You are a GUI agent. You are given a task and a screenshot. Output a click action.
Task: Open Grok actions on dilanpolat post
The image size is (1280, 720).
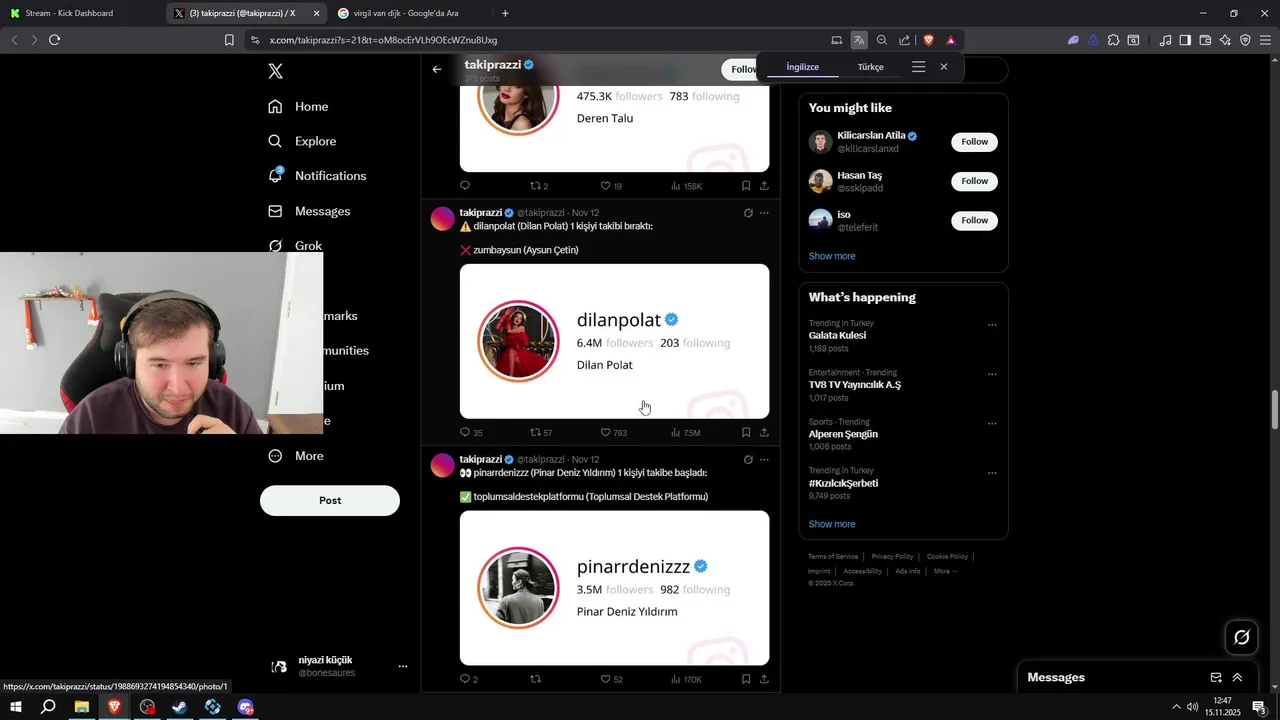point(748,213)
